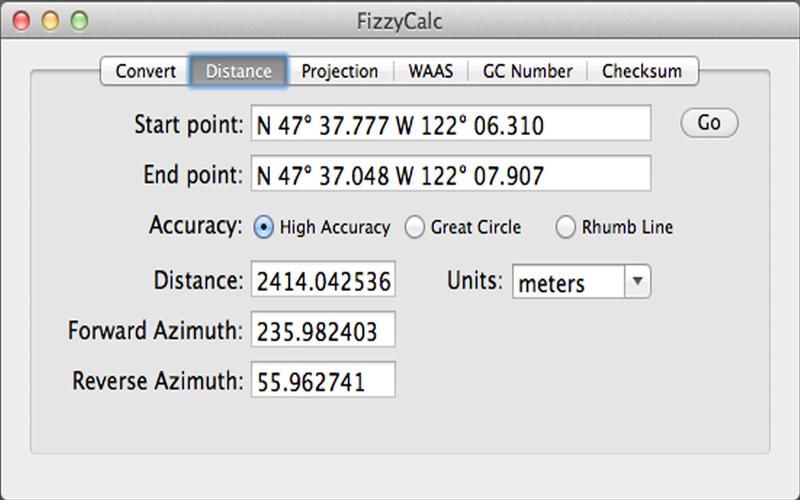Switch to the Convert tab
The width and height of the screenshot is (800, 500).
click(145, 71)
